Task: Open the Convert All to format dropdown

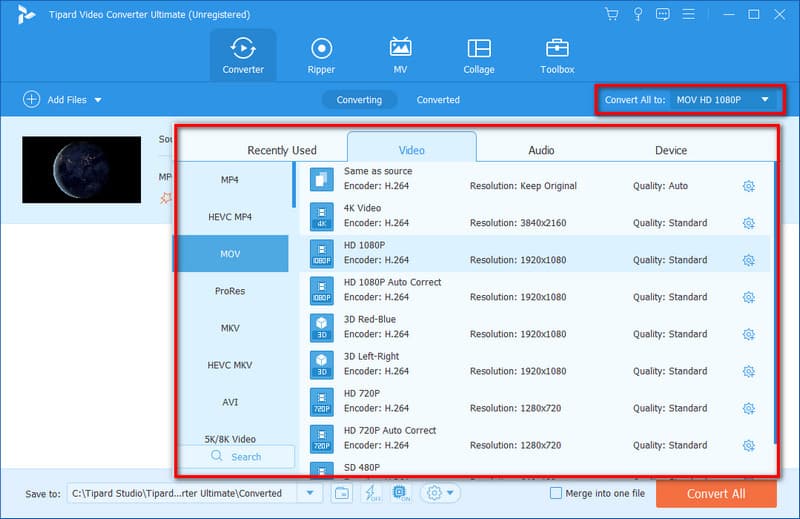Action: [724, 100]
